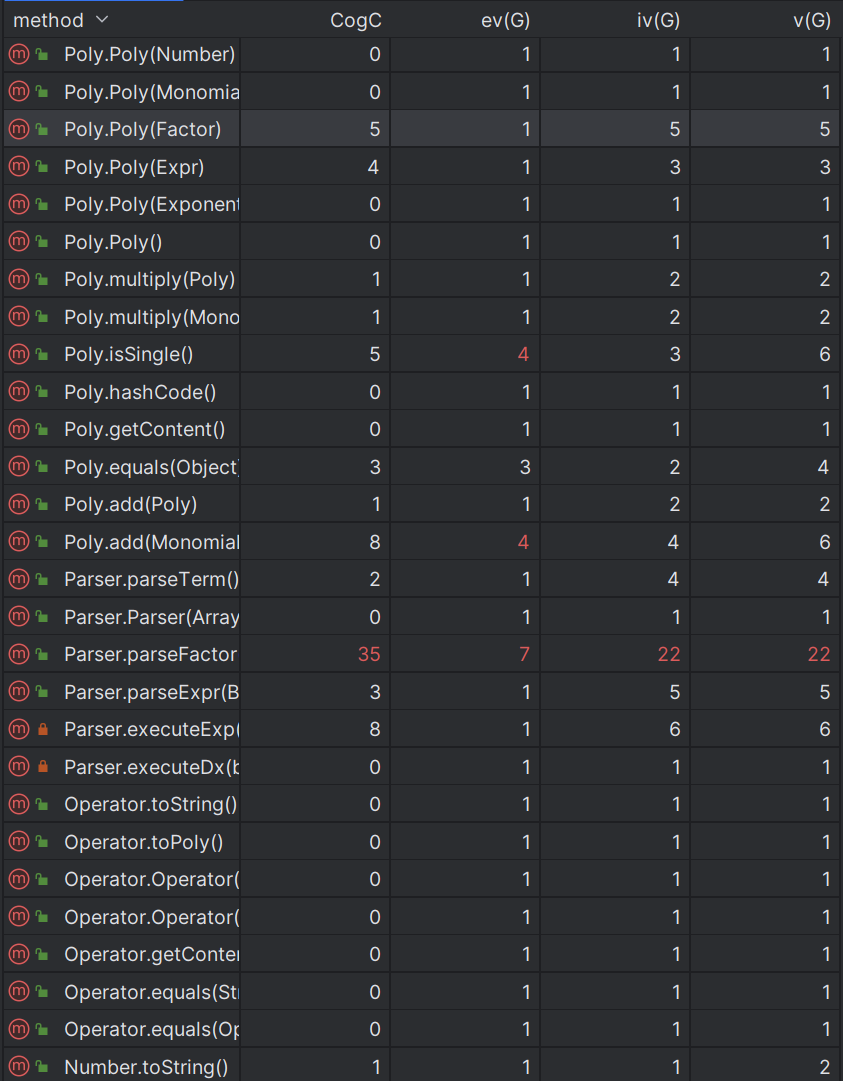843x1081 pixels.
Task: Click method icon beside Parser.parseFactor
Action: pos(19,654)
